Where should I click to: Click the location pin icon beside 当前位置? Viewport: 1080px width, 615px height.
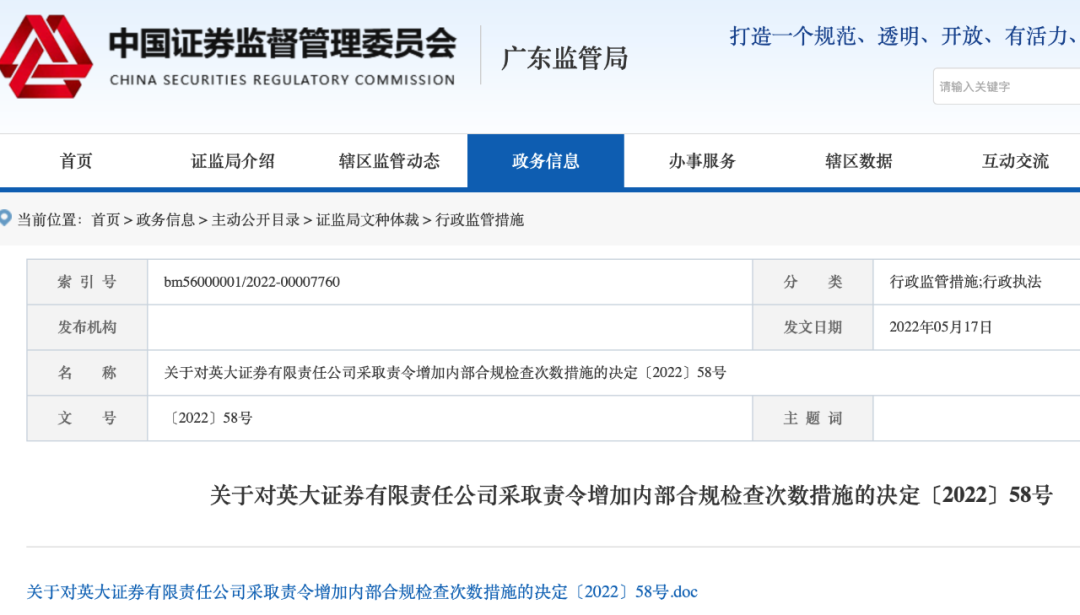[6, 218]
